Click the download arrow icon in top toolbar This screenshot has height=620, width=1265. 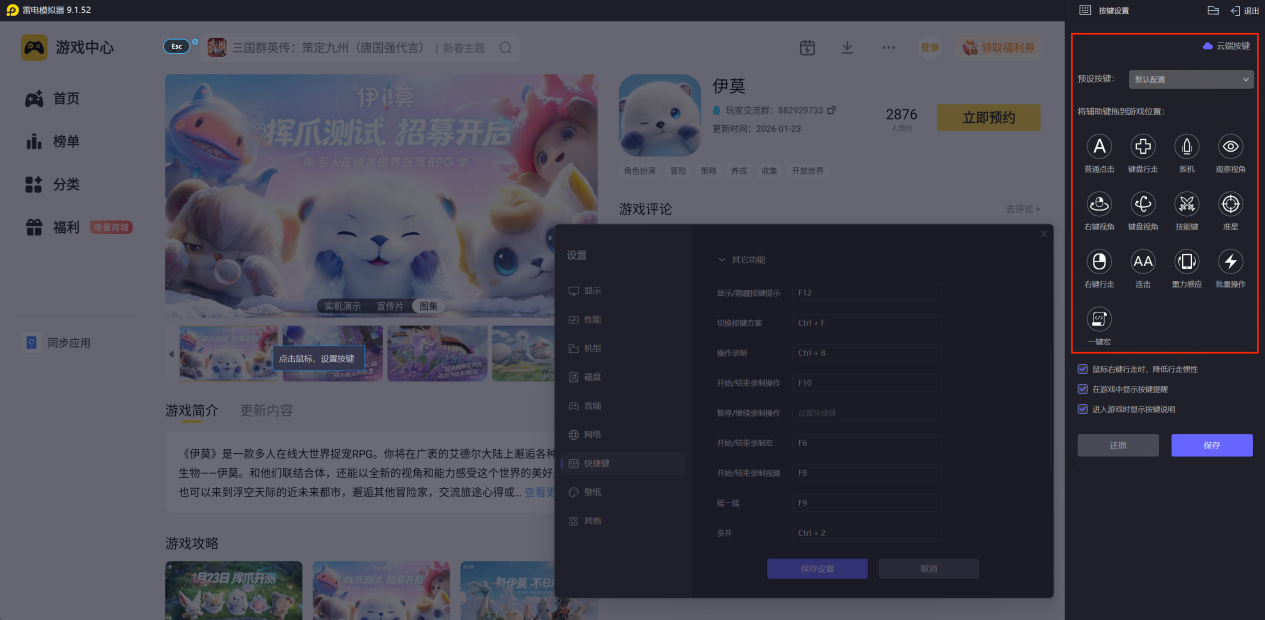click(847, 48)
